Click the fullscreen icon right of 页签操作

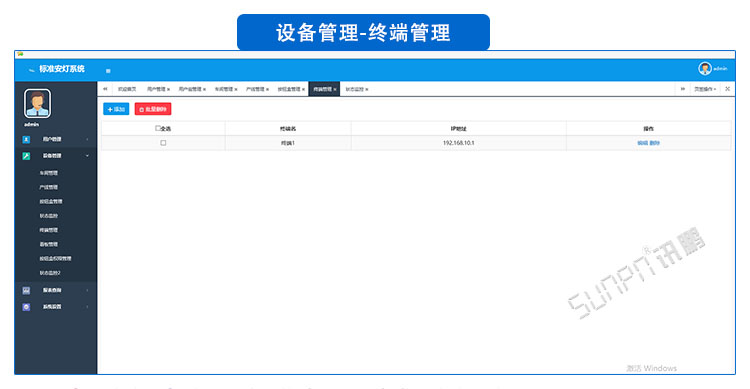[728, 89]
